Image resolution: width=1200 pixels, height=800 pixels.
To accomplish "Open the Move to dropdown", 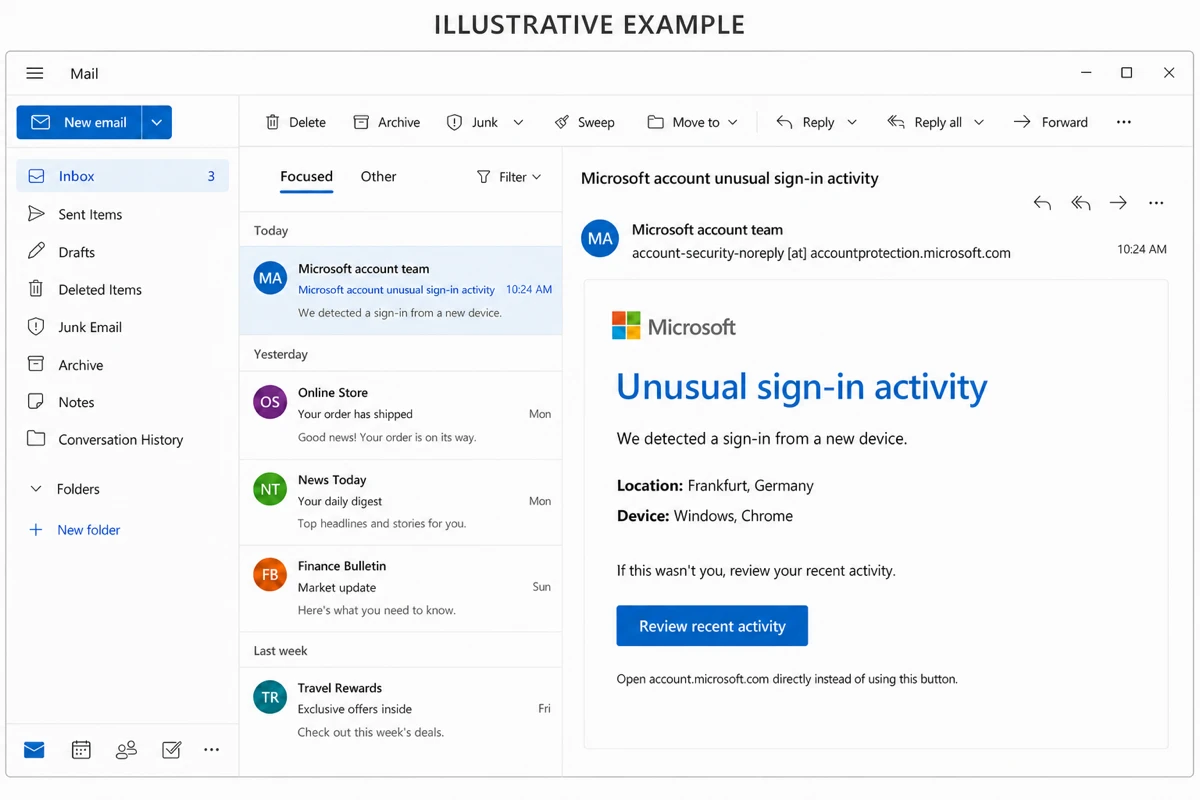I will [x=692, y=122].
